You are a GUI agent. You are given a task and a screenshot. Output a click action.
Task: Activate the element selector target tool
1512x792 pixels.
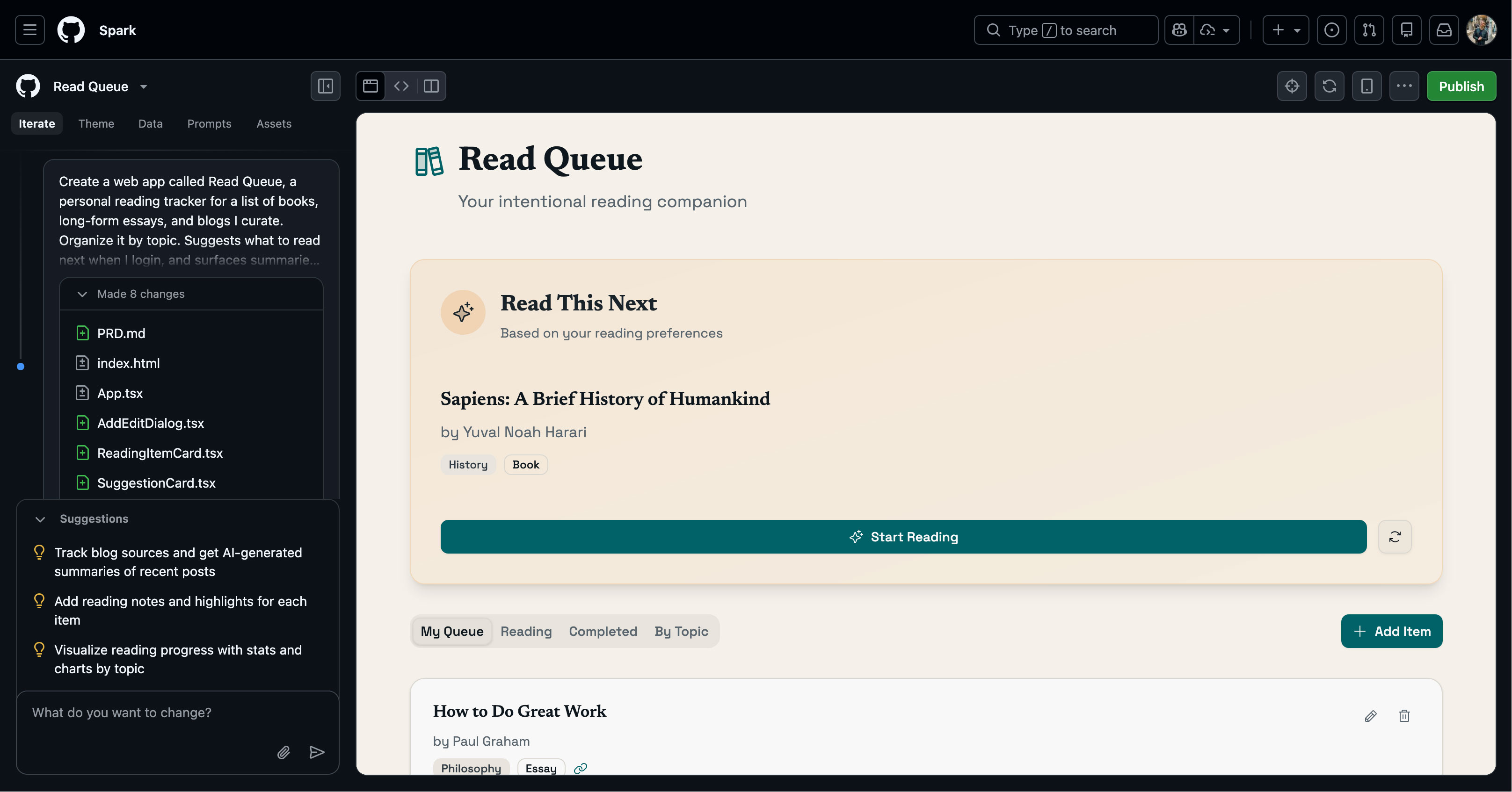click(1292, 86)
